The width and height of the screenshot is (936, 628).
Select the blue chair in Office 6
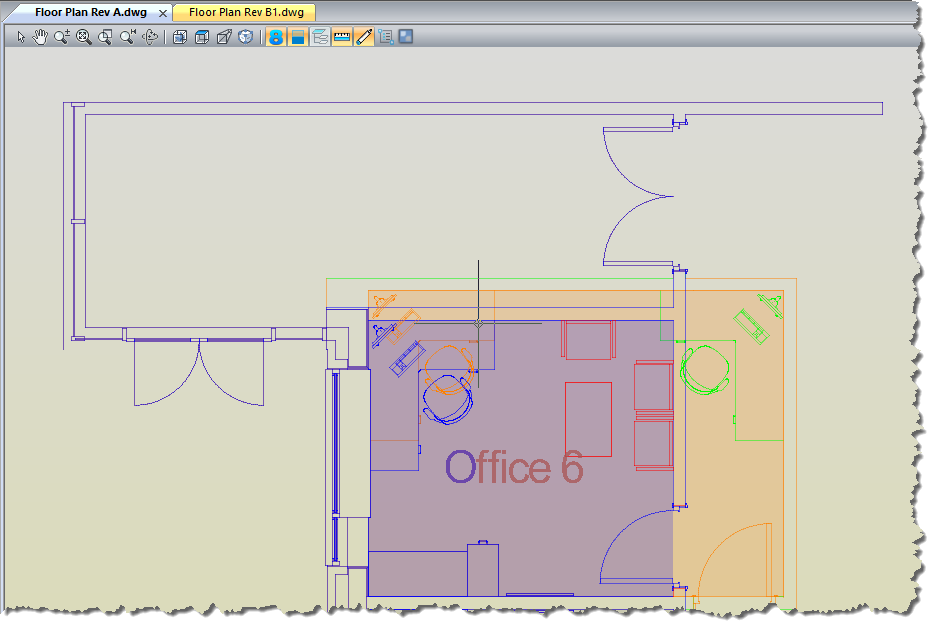447,399
